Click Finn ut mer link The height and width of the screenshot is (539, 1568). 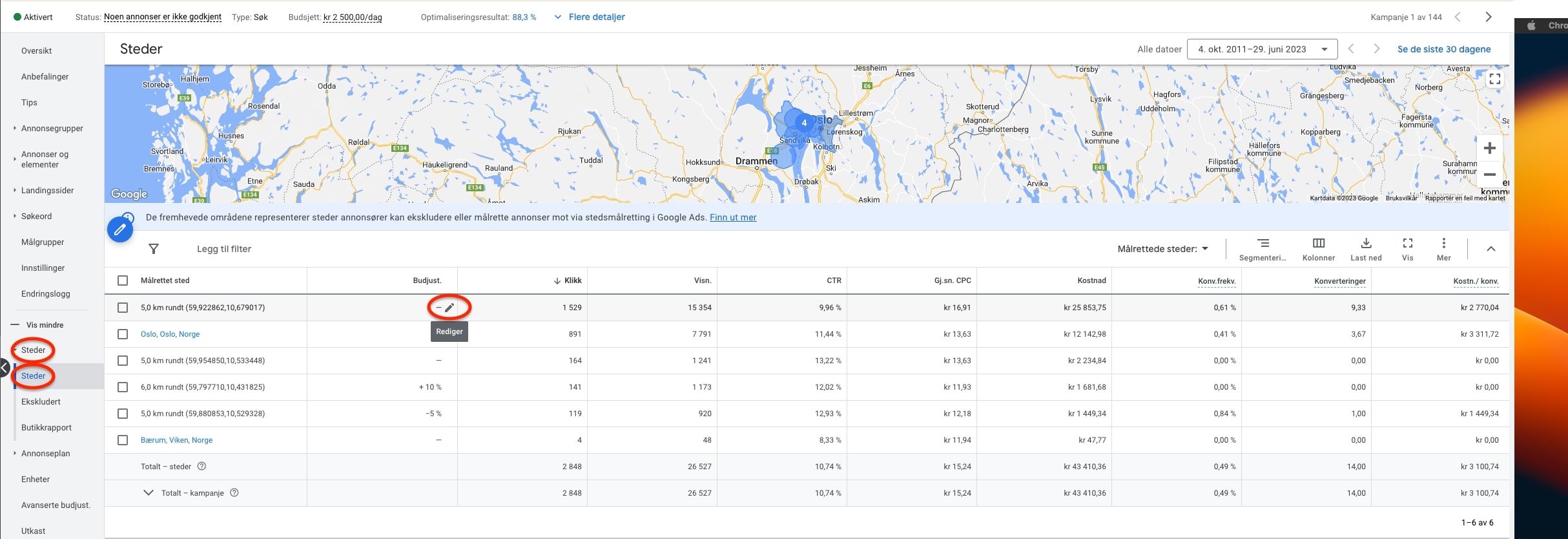pos(733,217)
